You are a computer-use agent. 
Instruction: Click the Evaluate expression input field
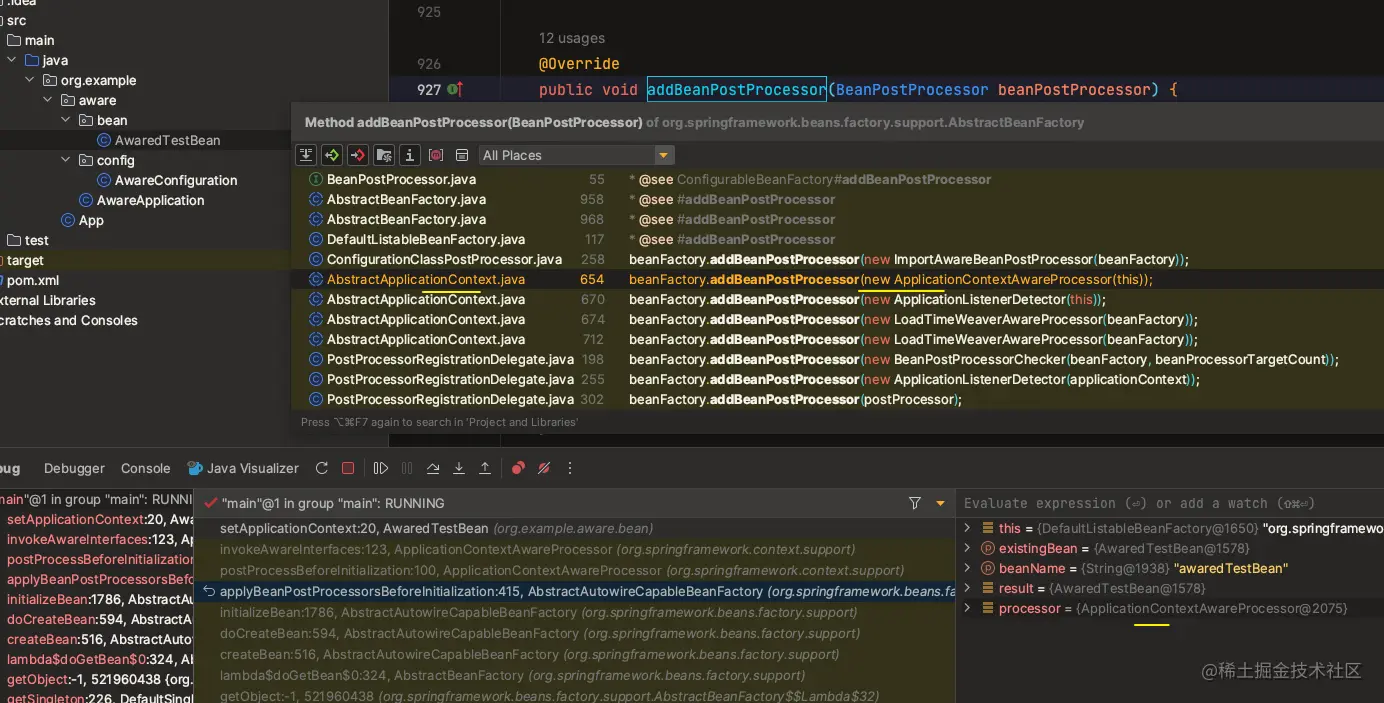point(1170,503)
